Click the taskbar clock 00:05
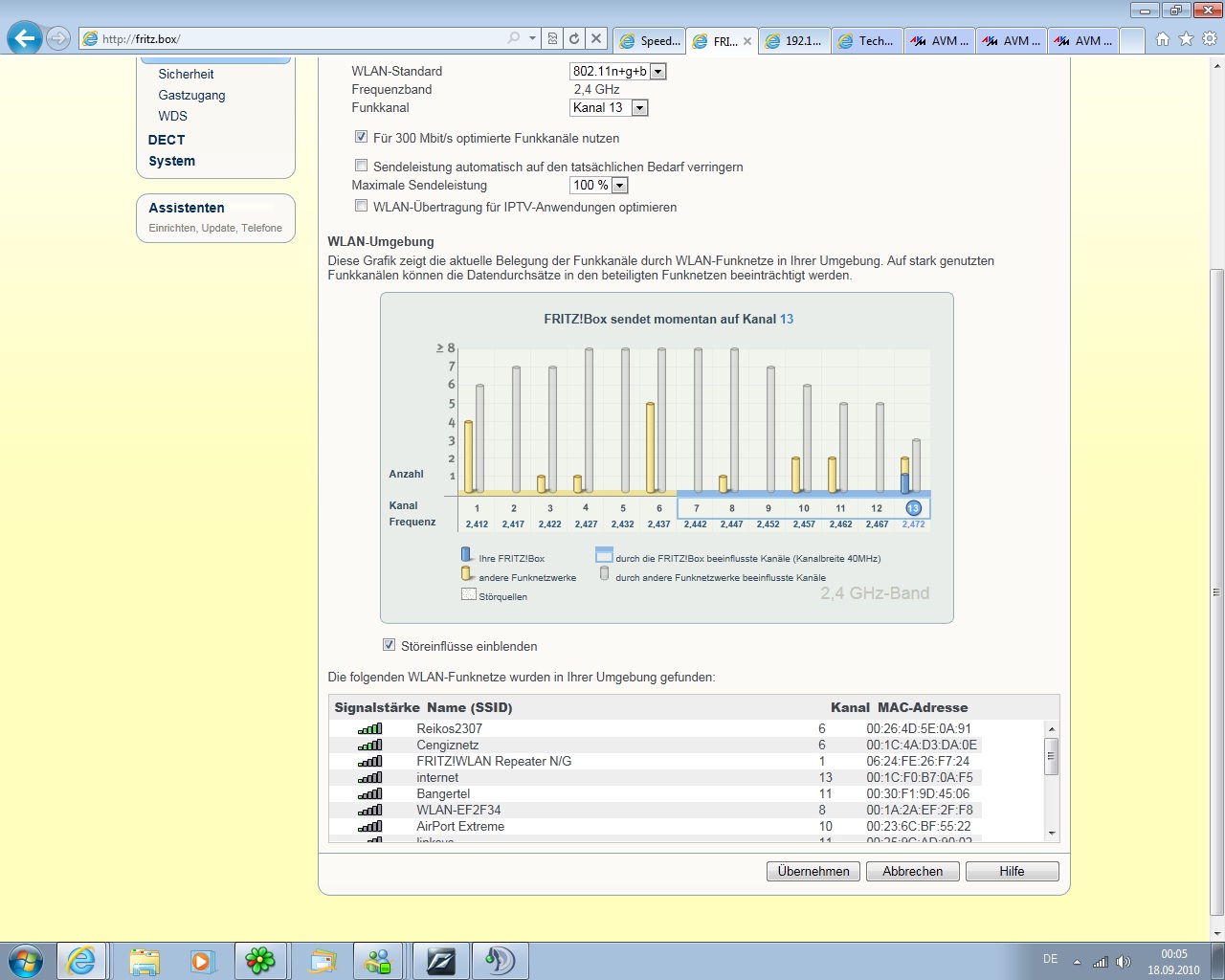Screen dimensions: 1225x980 pyautogui.click(x=1174, y=954)
